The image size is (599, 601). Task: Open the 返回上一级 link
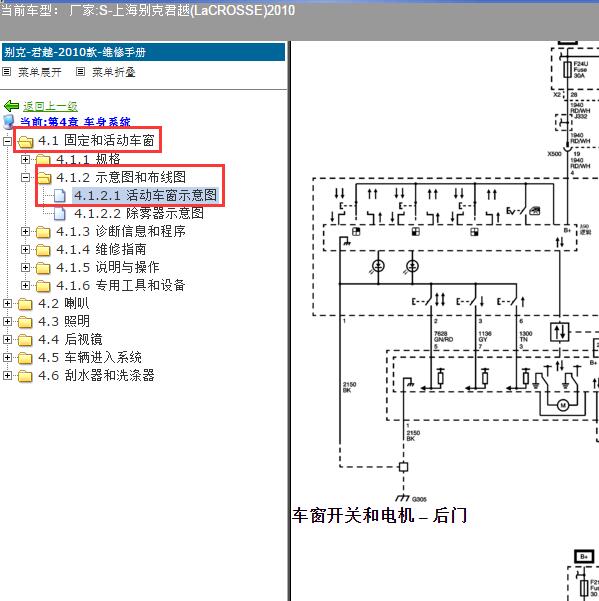(x=50, y=106)
